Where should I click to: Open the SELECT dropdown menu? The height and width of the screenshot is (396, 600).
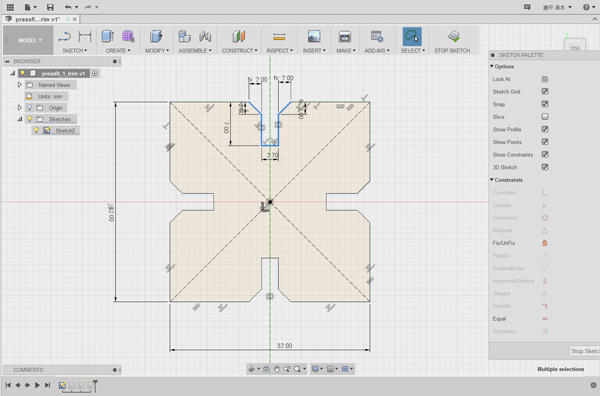[x=413, y=51]
